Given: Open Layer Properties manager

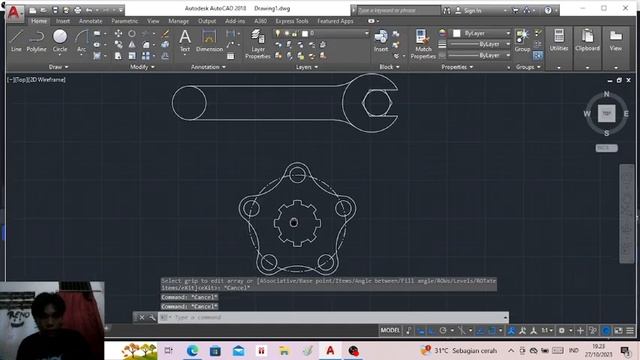Looking at the screenshot, I should [x=258, y=43].
